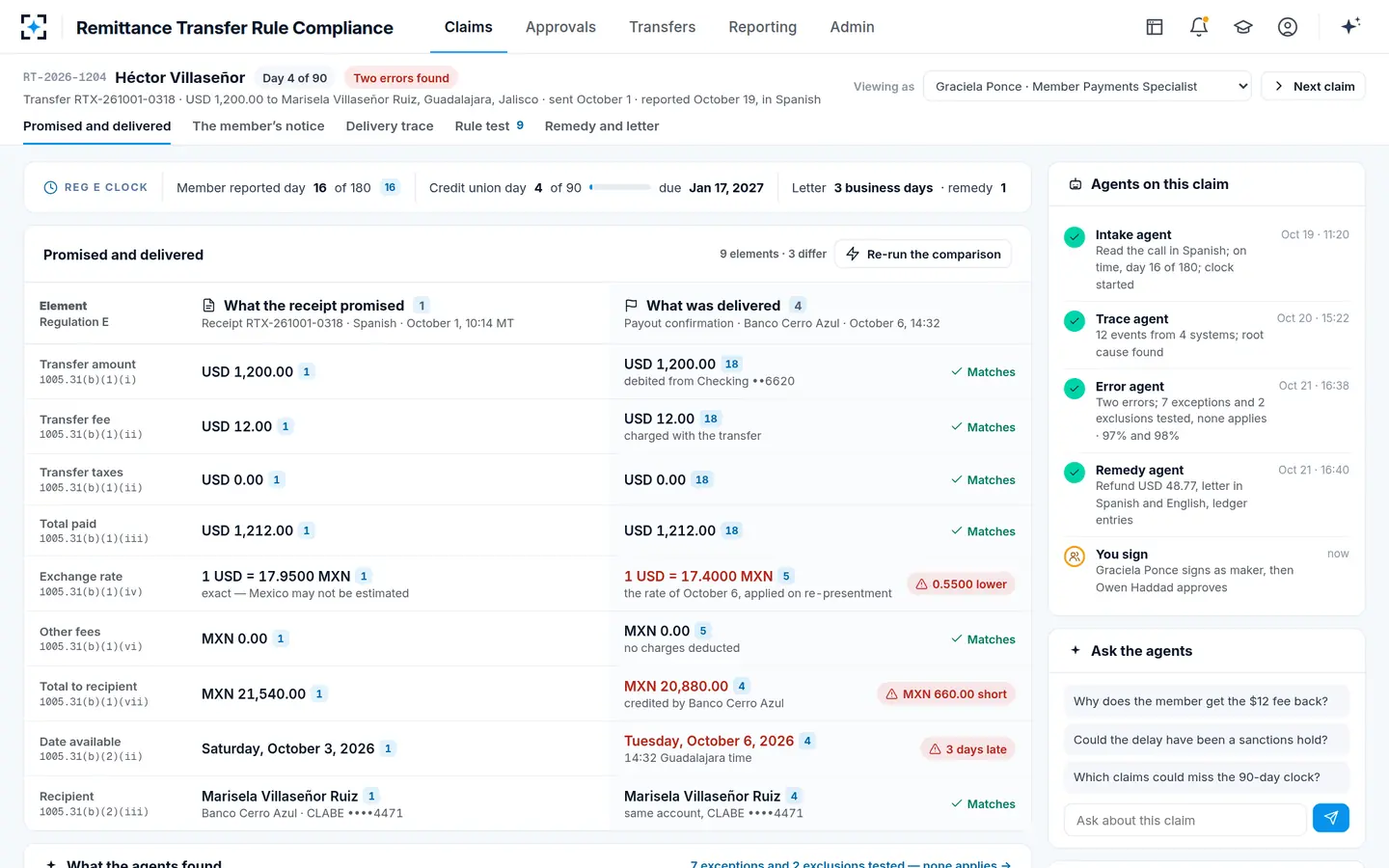
Task: Send the question with paper plane icon
Action: point(1331,818)
